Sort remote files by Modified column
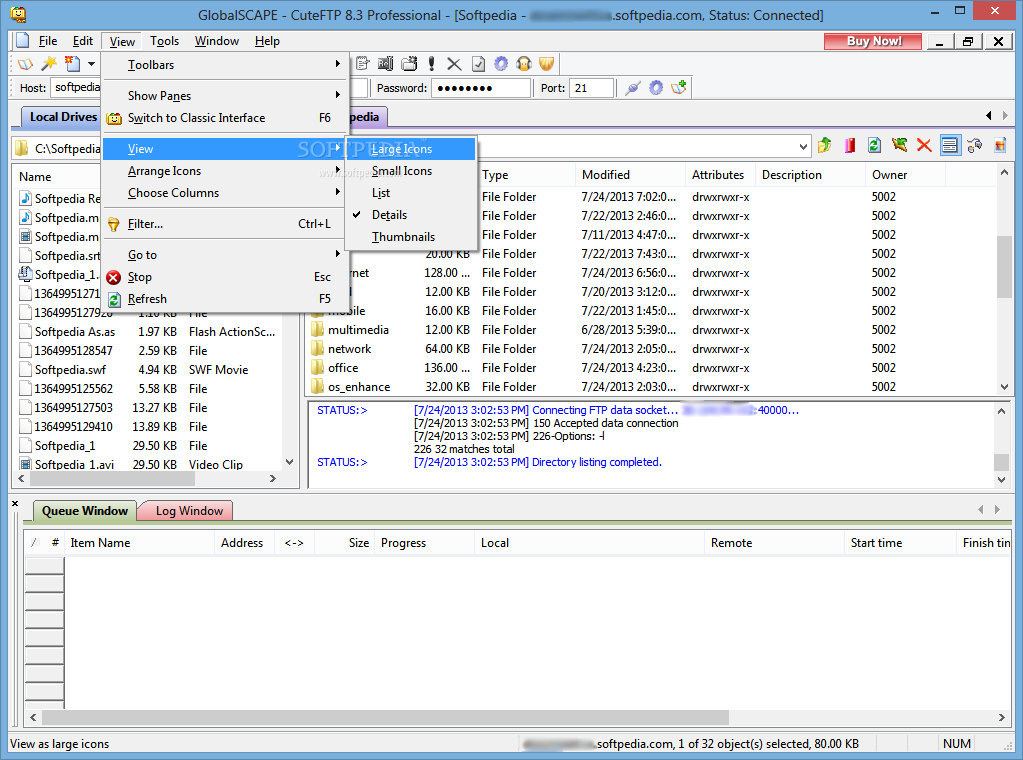Image resolution: width=1023 pixels, height=760 pixels. 630,175
